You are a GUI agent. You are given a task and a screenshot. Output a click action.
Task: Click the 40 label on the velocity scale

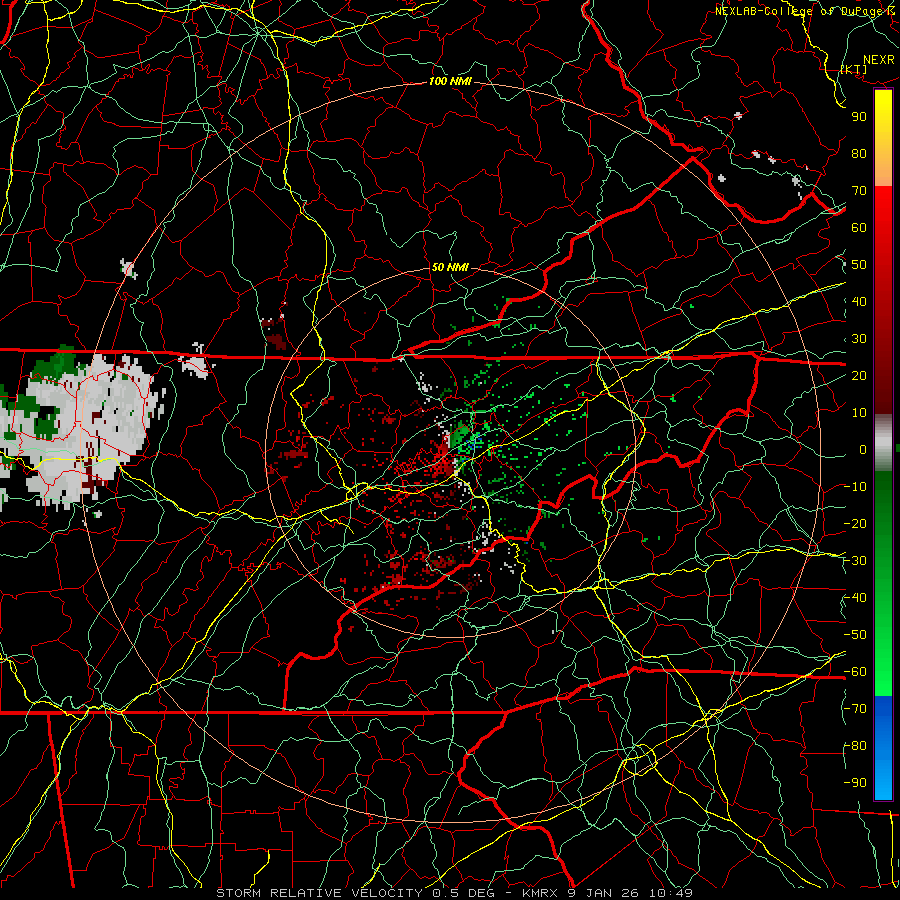click(859, 301)
